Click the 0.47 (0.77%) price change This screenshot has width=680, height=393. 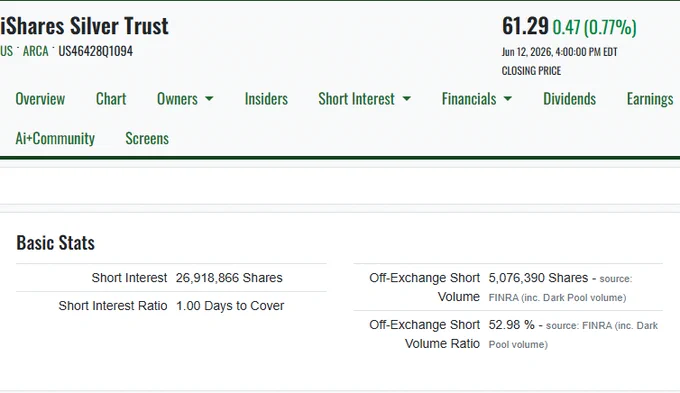pyautogui.click(x=594, y=27)
